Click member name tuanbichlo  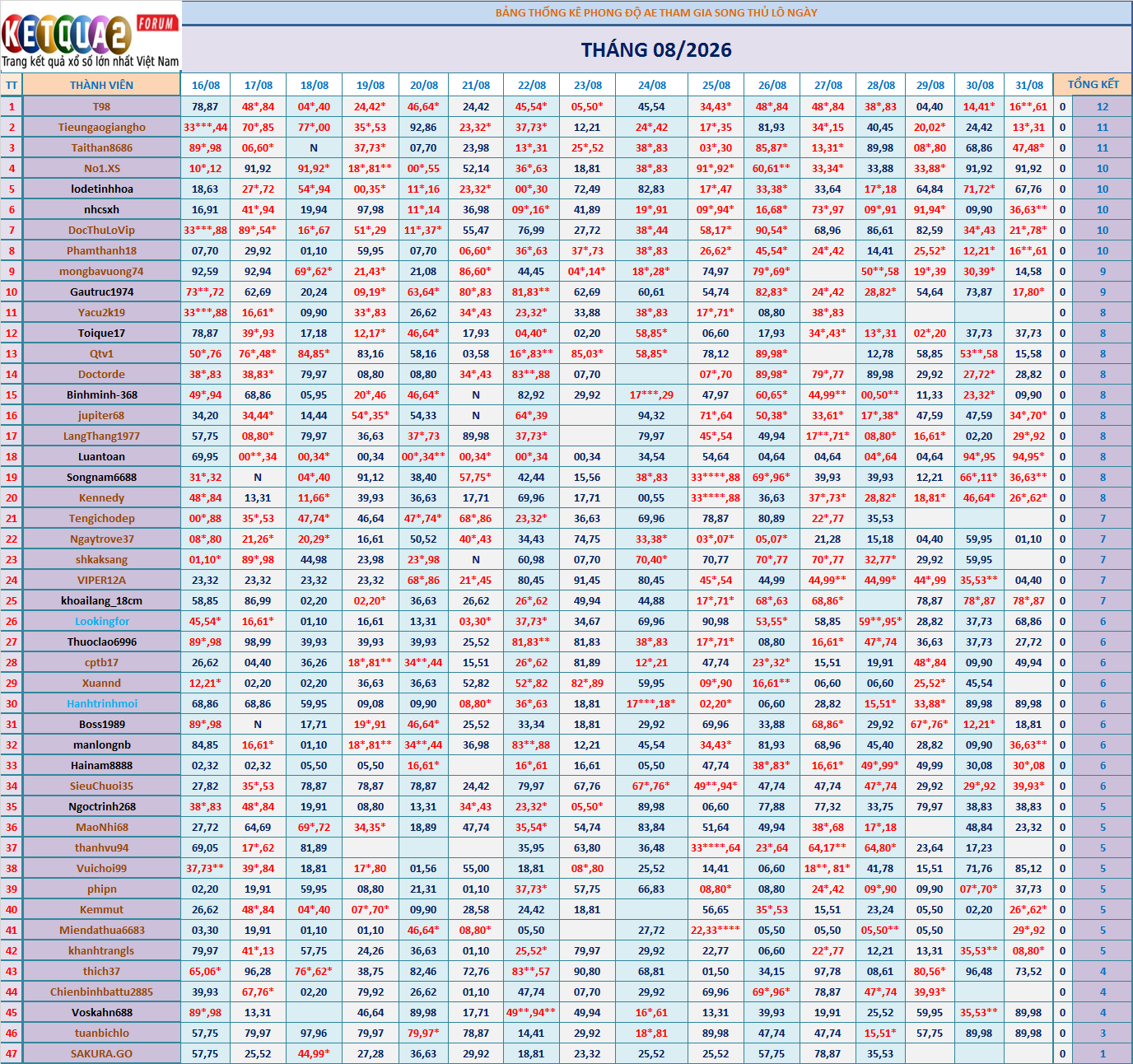point(101,1033)
